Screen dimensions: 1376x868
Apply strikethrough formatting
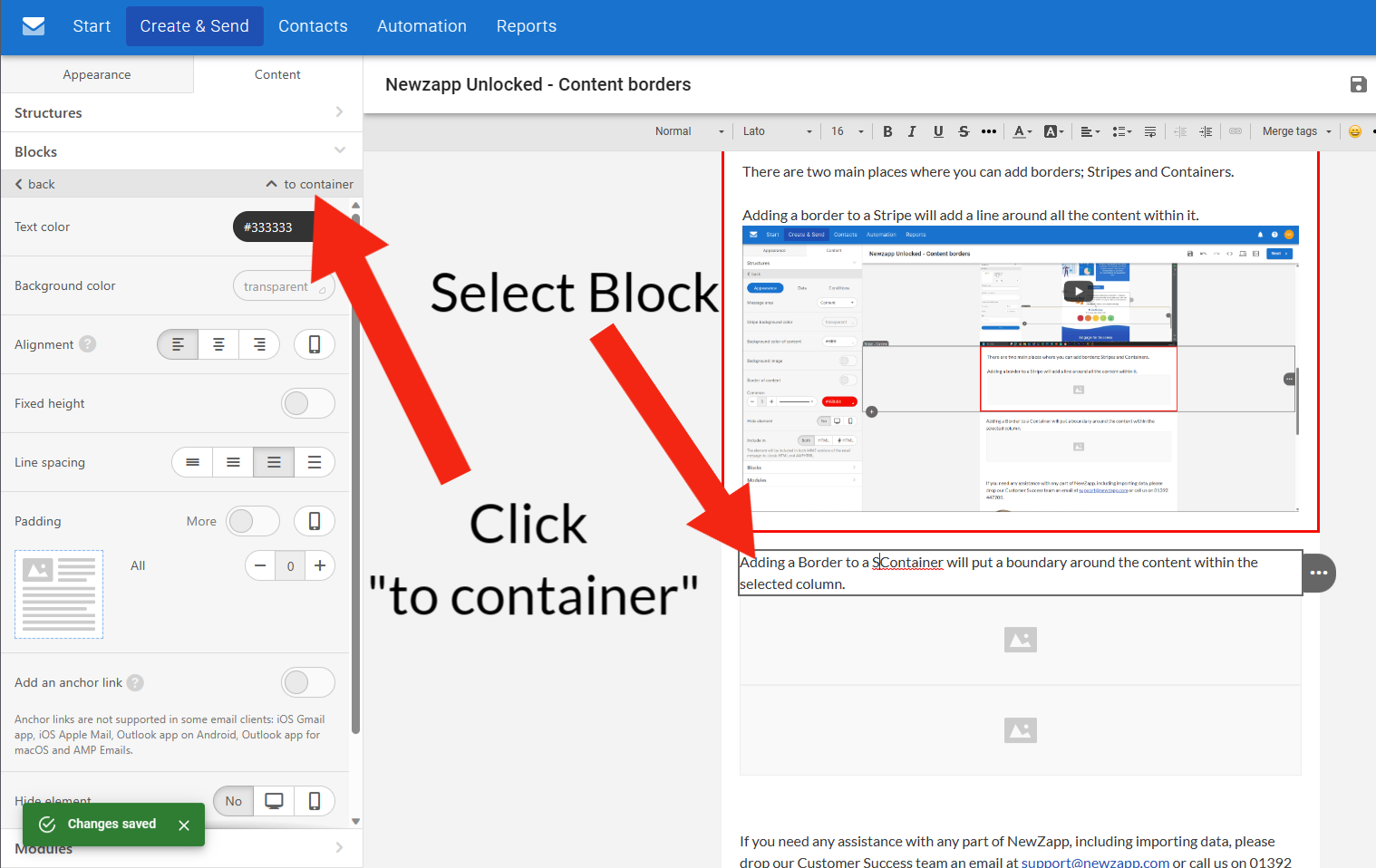(964, 131)
